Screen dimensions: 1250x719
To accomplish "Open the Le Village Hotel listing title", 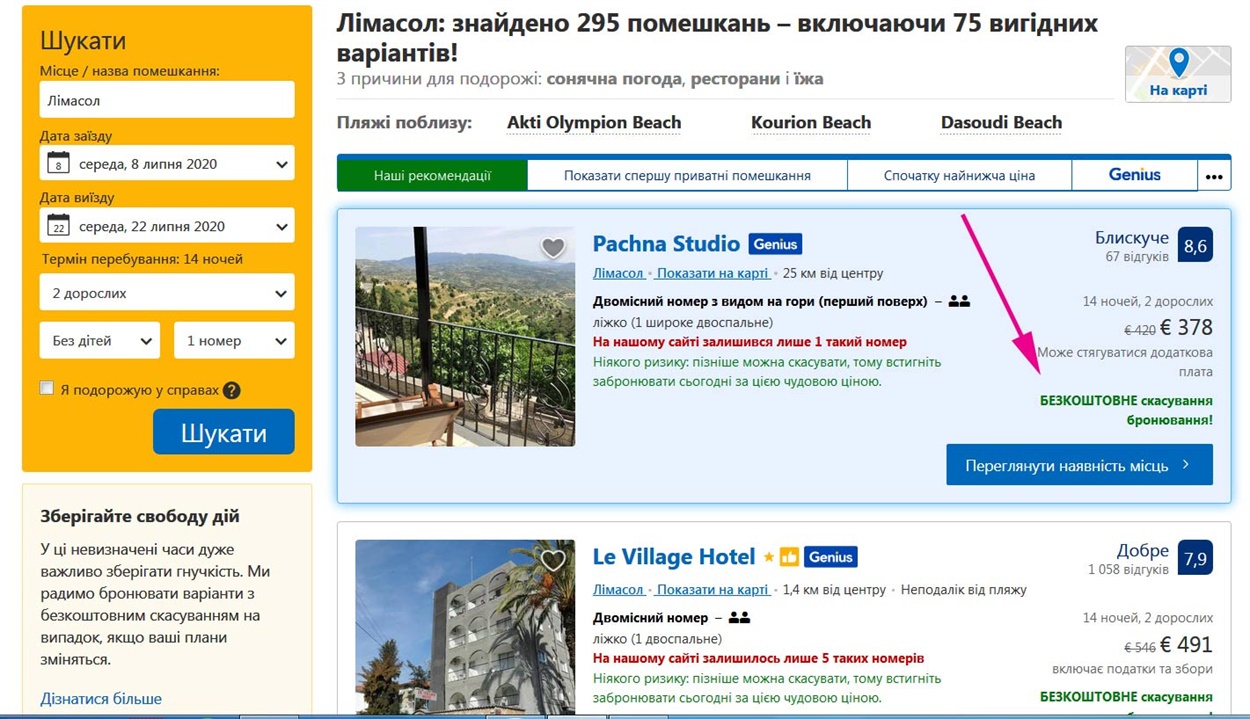I will click(674, 557).
